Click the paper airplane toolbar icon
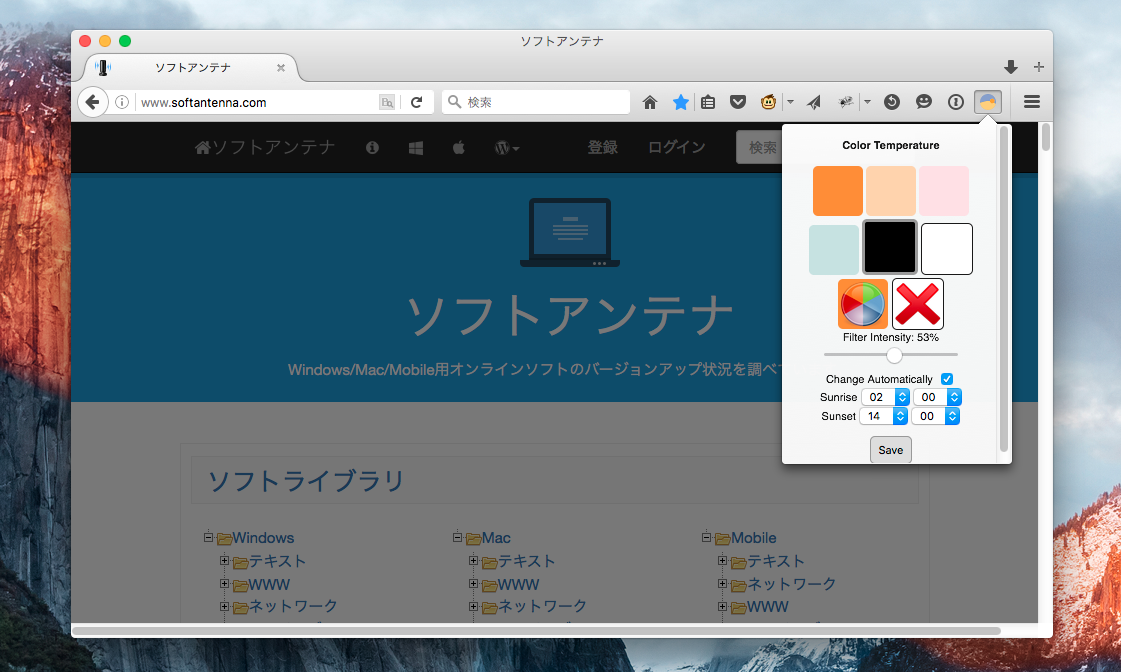The image size is (1121, 672). click(x=814, y=102)
